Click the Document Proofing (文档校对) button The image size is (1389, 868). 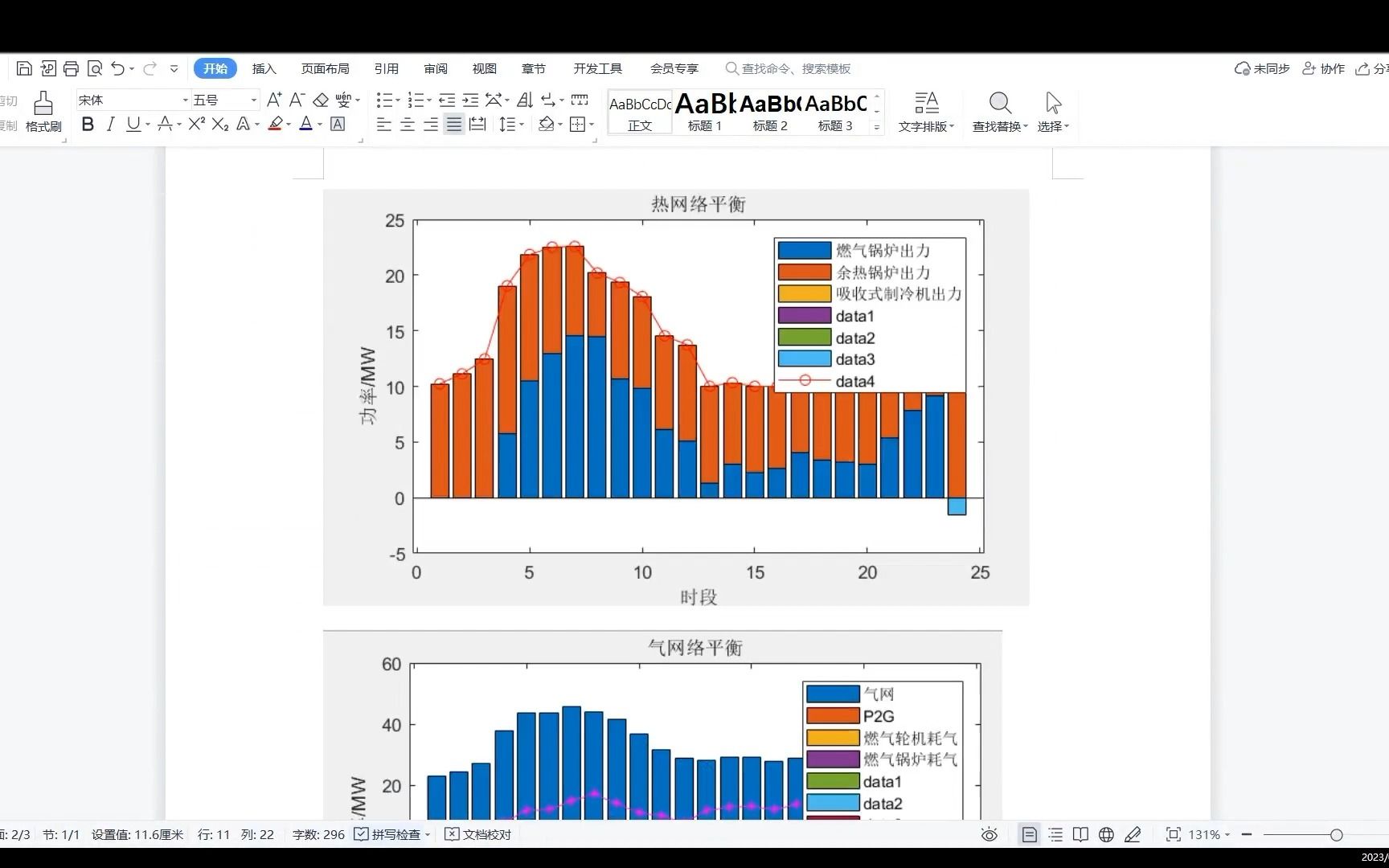click(478, 834)
